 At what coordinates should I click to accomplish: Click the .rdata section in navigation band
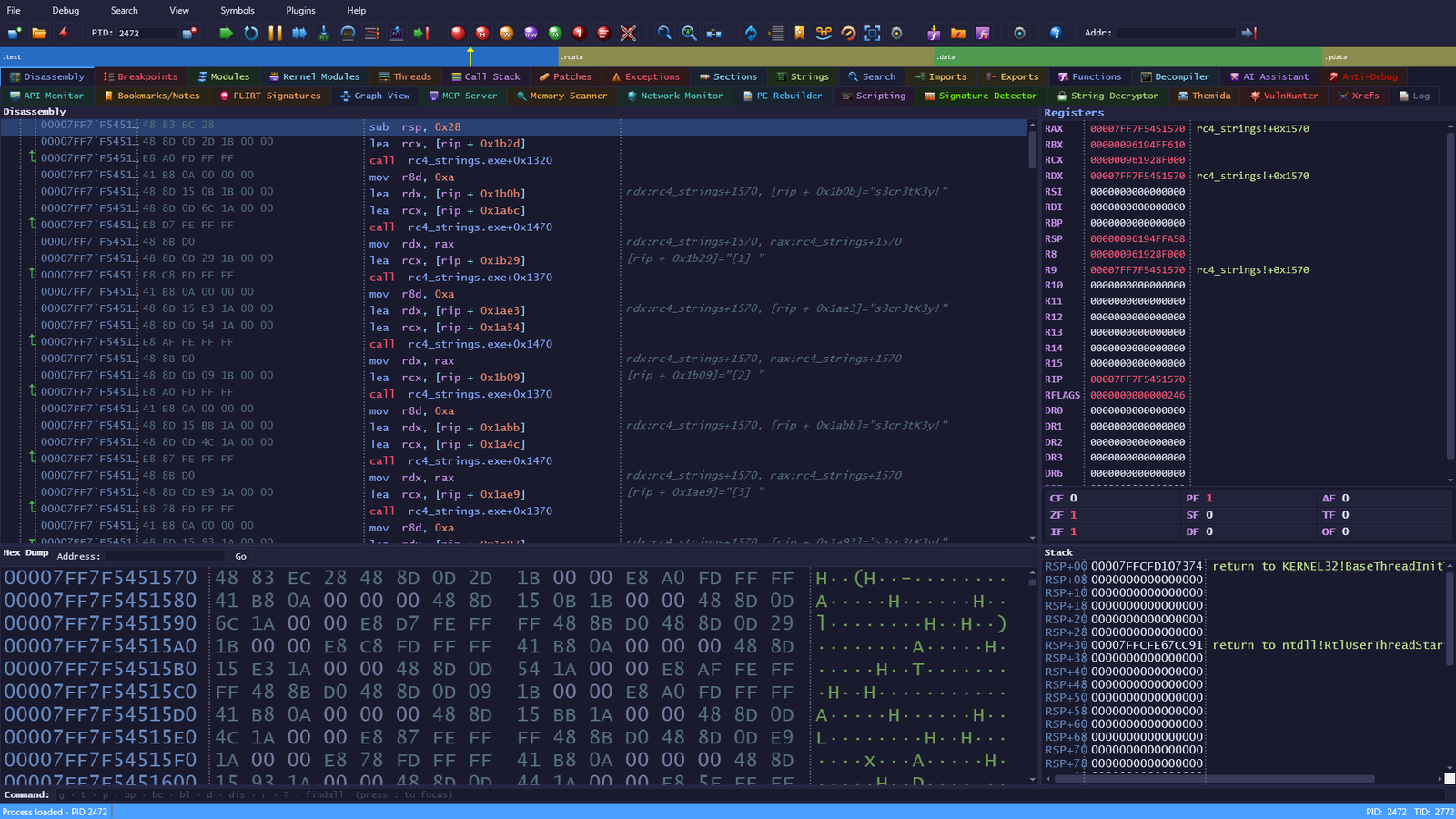pyautogui.click(x=746, y=56)
